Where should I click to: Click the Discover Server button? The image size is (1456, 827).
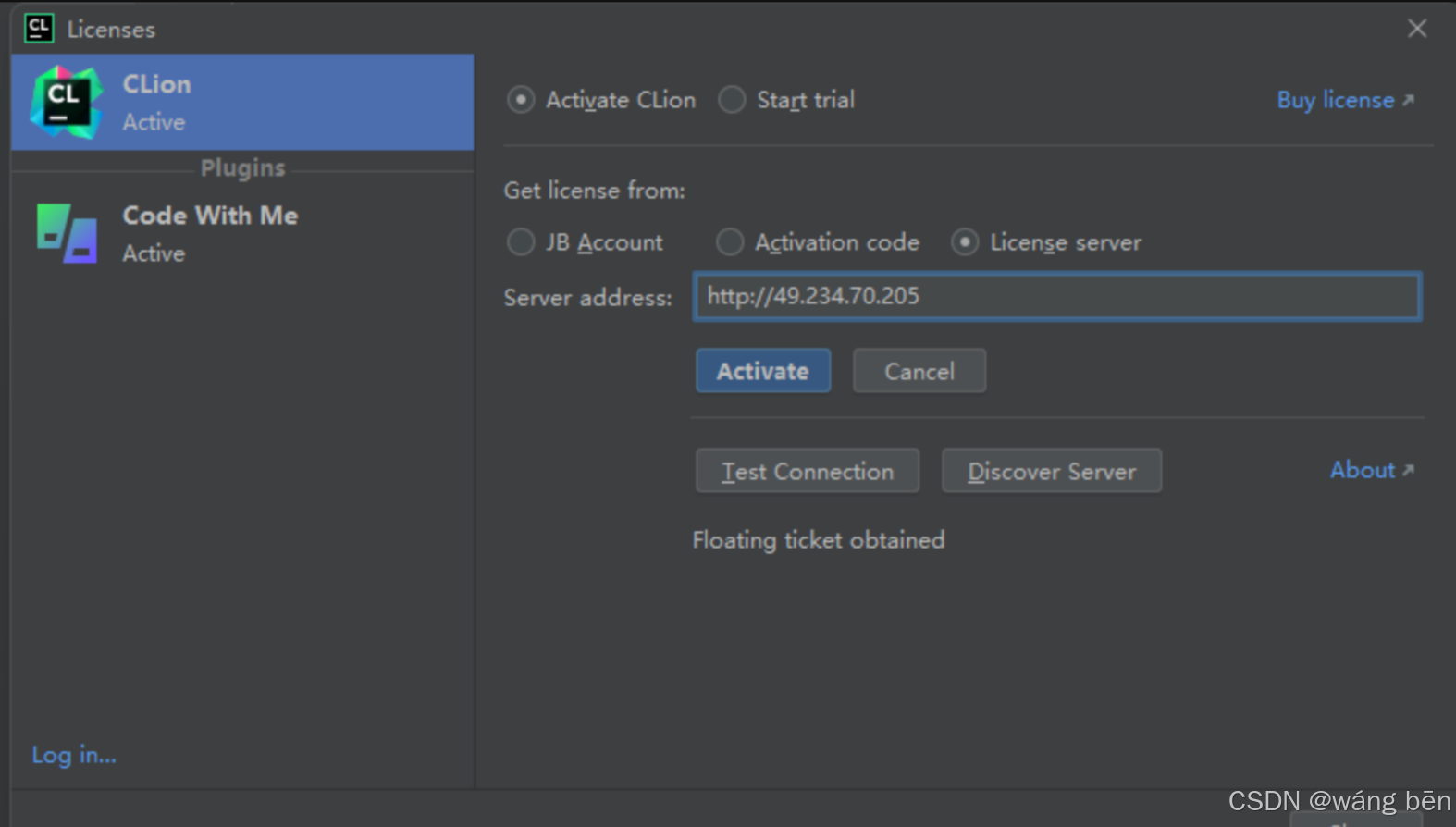1052,471
